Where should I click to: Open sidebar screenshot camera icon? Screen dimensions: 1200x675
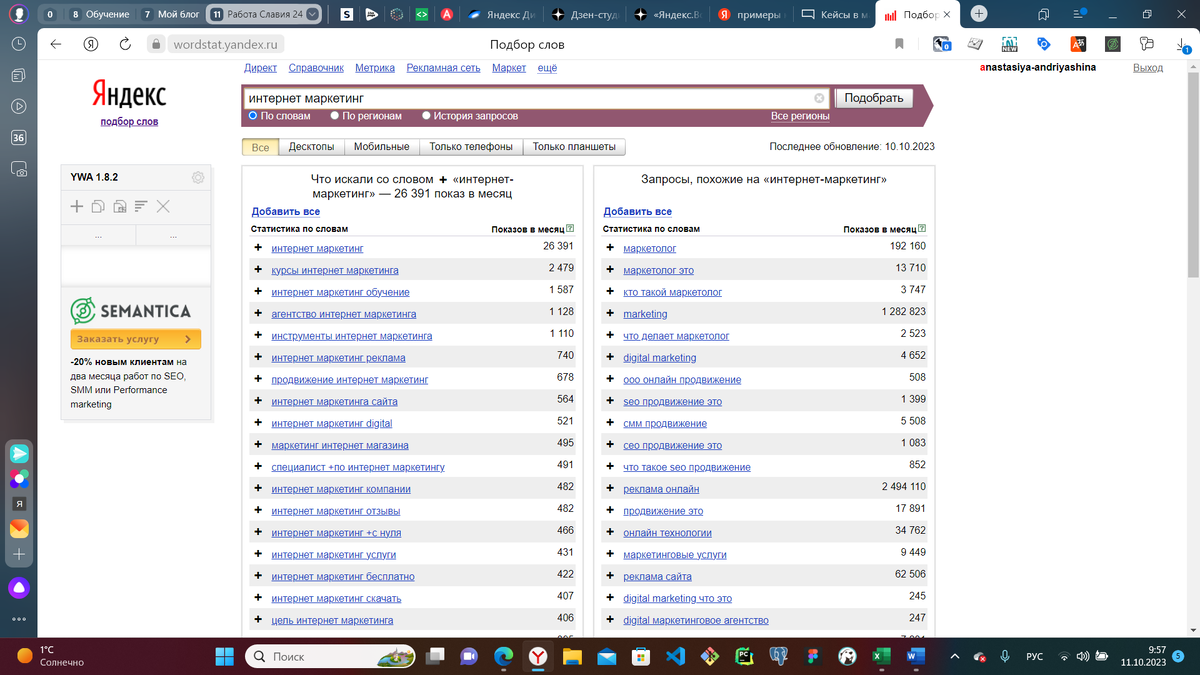pyautogui.click(x=19, y=169)
